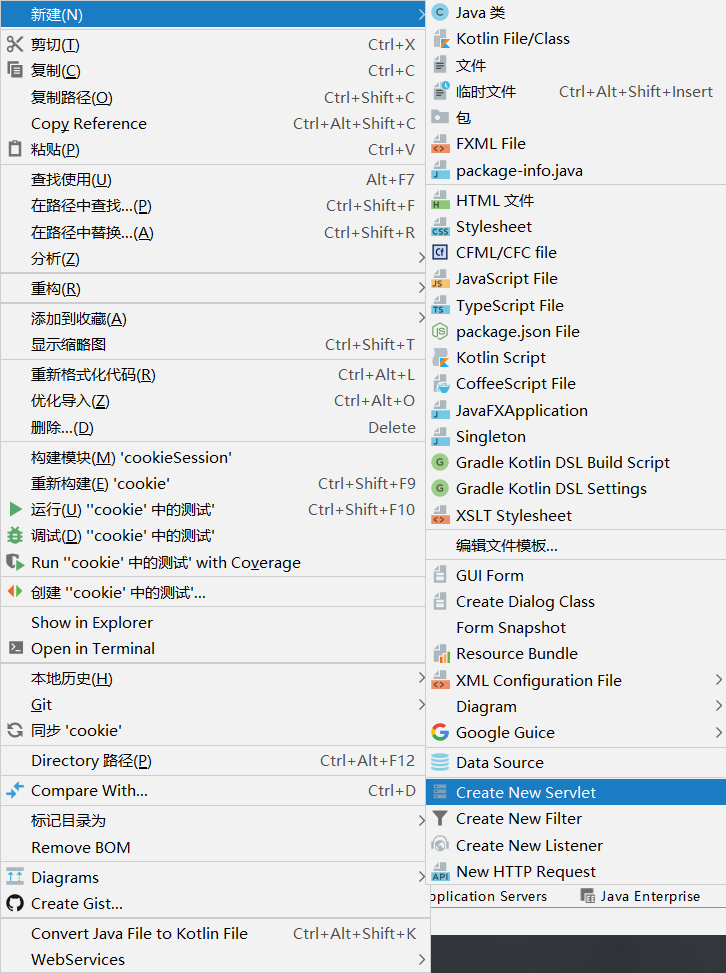Viewport: 726px width, 973px height.
Task: Select Singleton template entry
Action: 576,436
